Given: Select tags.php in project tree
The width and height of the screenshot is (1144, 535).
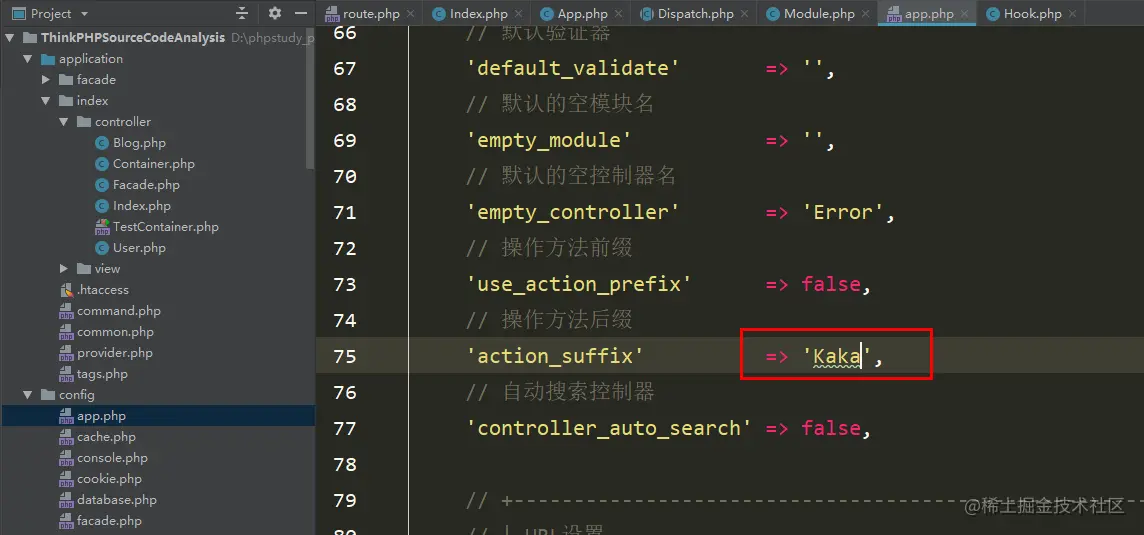Looking at the screenshot, I should click(x=102, y=374).
